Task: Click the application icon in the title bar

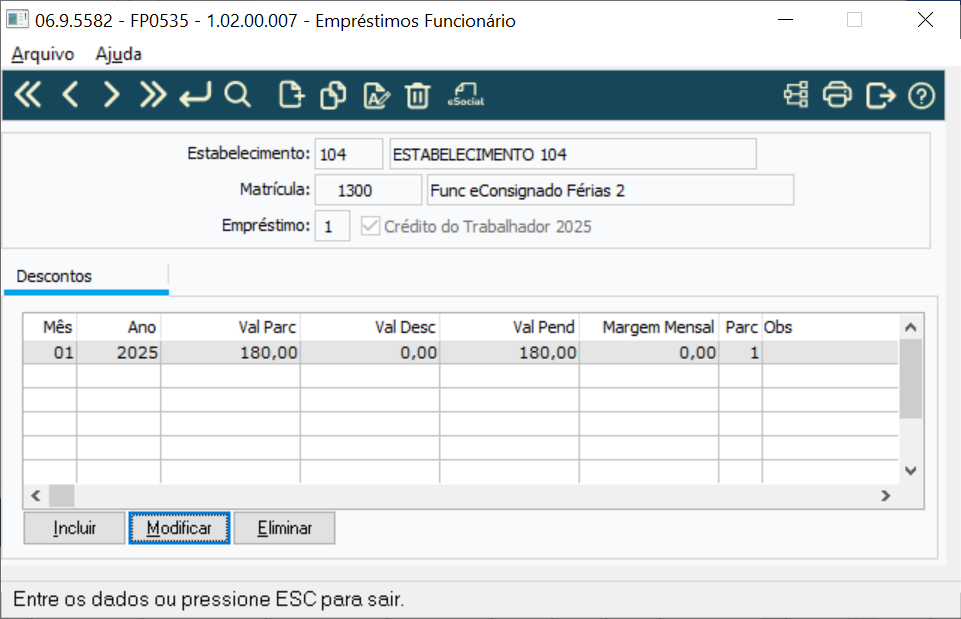Action: (x=17, y=19)
